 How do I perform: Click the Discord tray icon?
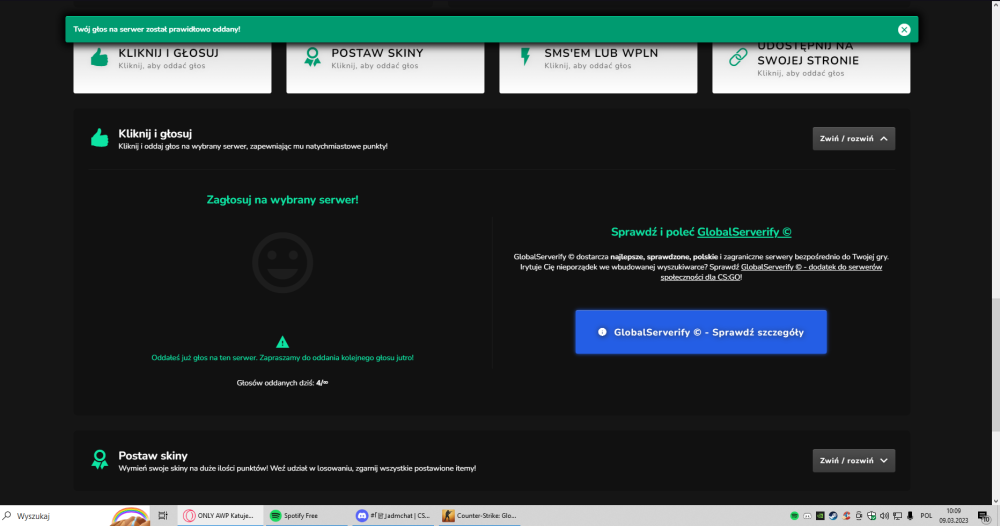coord(807,516)
